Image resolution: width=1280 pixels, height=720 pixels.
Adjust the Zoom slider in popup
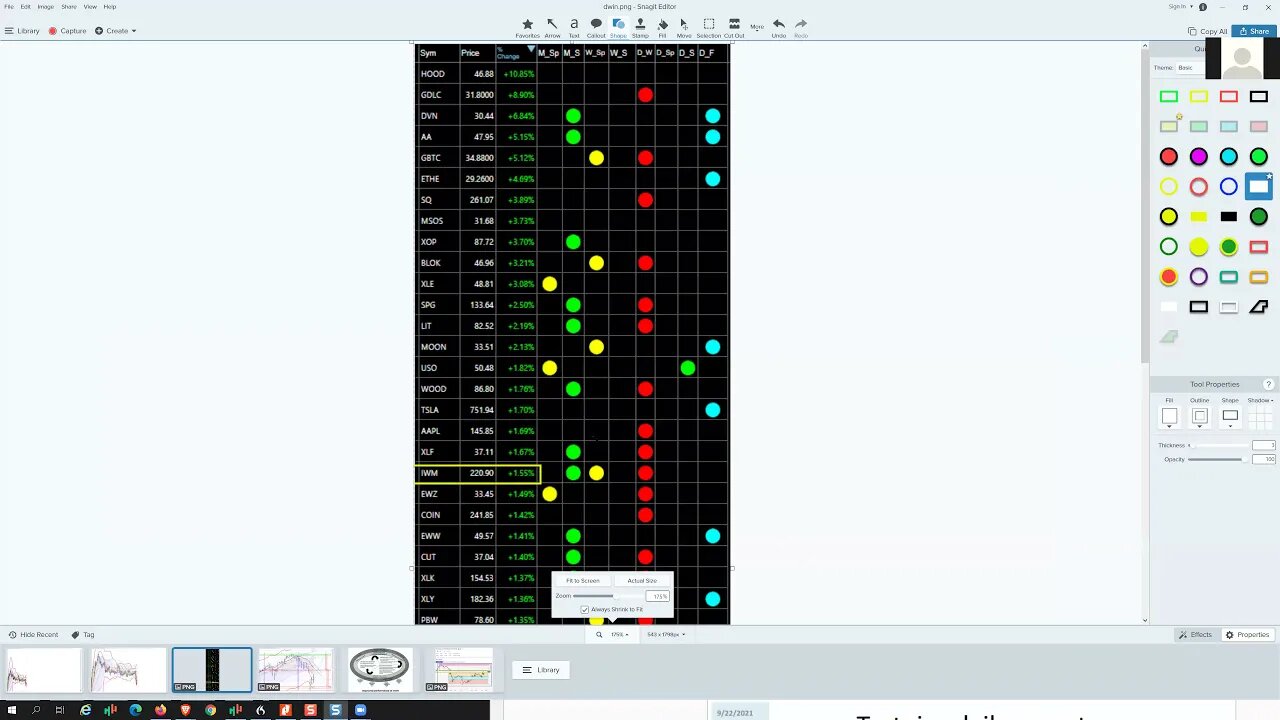pos(608,596)
